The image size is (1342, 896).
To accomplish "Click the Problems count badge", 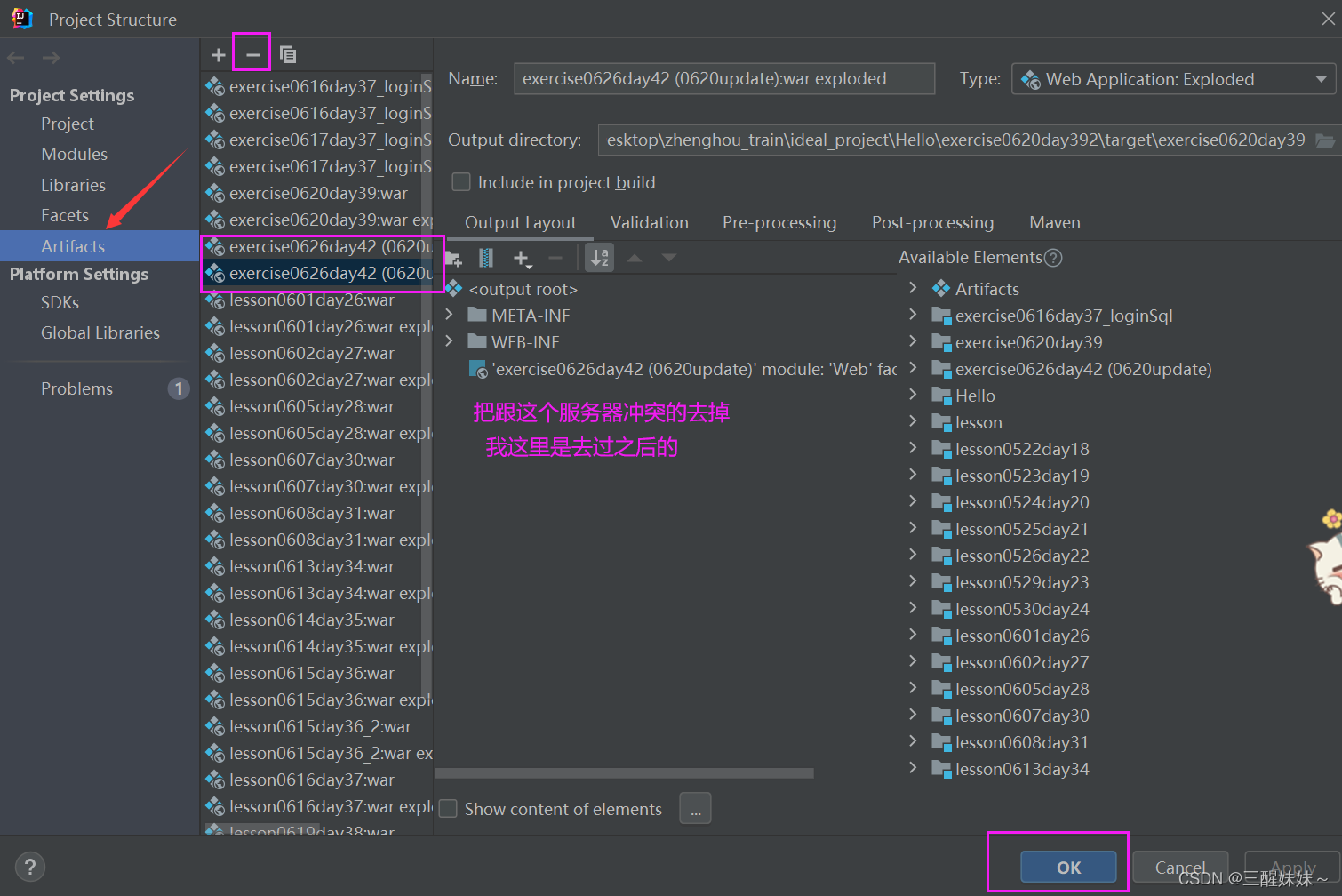I will (179, 388).
